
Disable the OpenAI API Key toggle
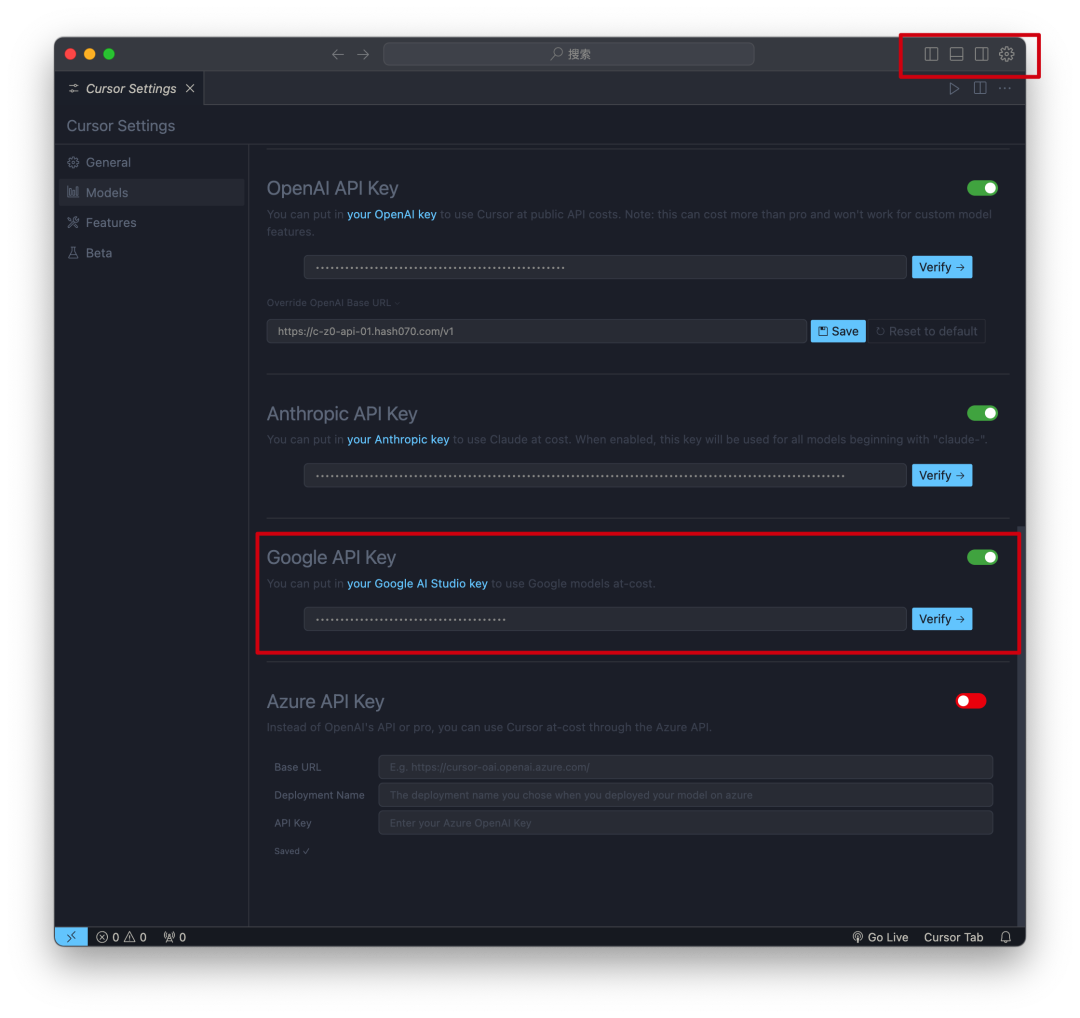[x=982, y=188]
